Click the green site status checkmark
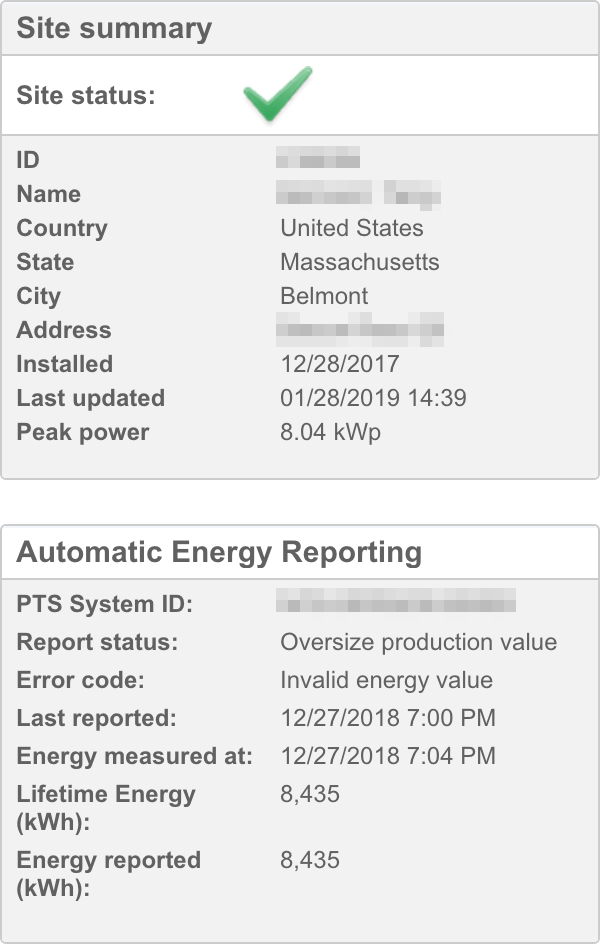The image size is (600, 944). click(x=277, y=94)
